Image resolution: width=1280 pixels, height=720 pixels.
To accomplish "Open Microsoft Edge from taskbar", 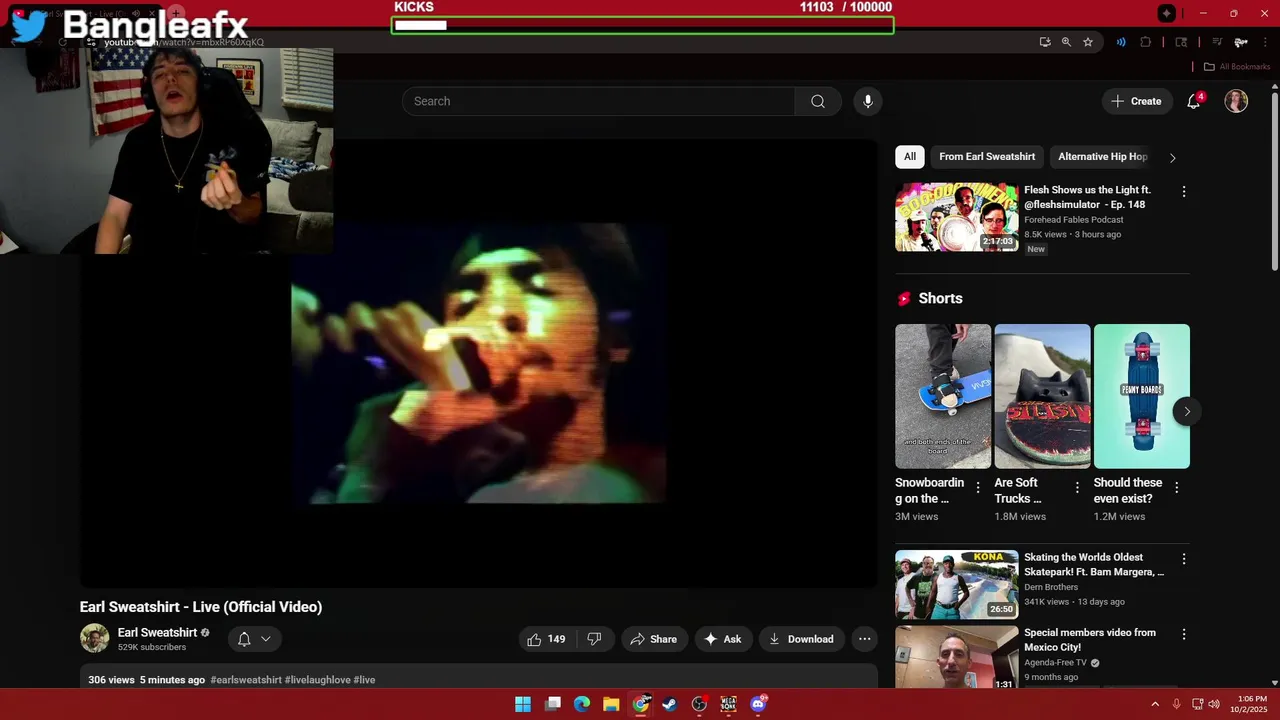I will (x=582, y=704).
